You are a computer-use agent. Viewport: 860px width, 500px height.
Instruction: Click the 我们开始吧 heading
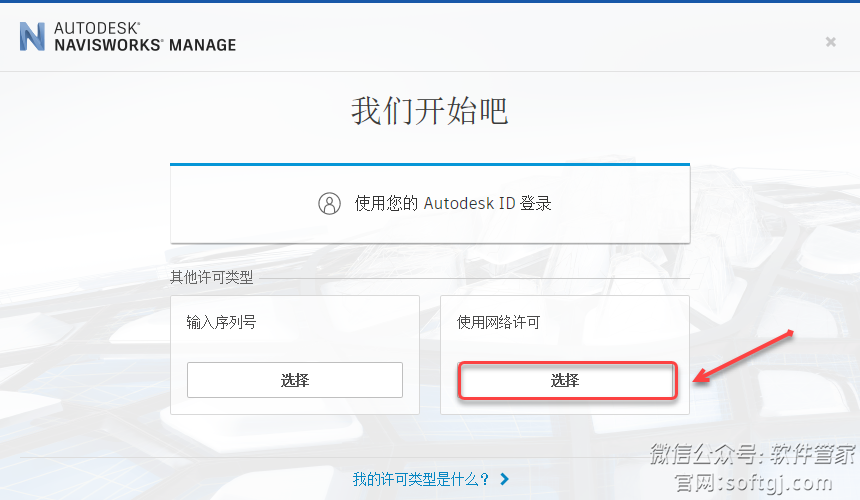click(x=430, y=111)
